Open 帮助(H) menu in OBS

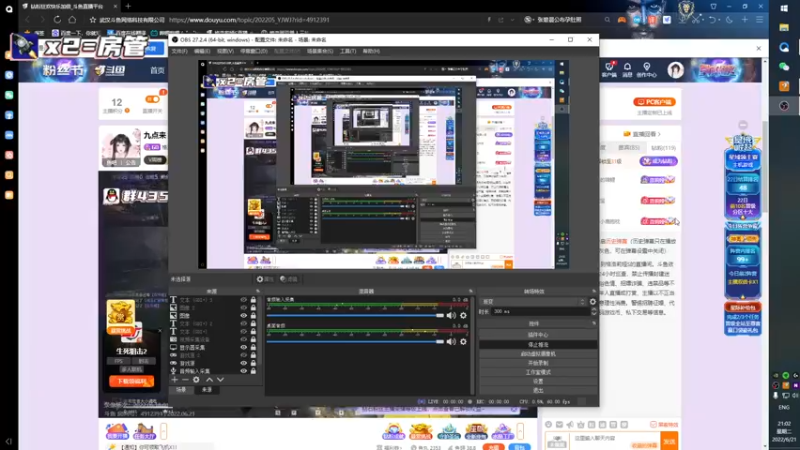pyautogui.click(x=371, y=51)
